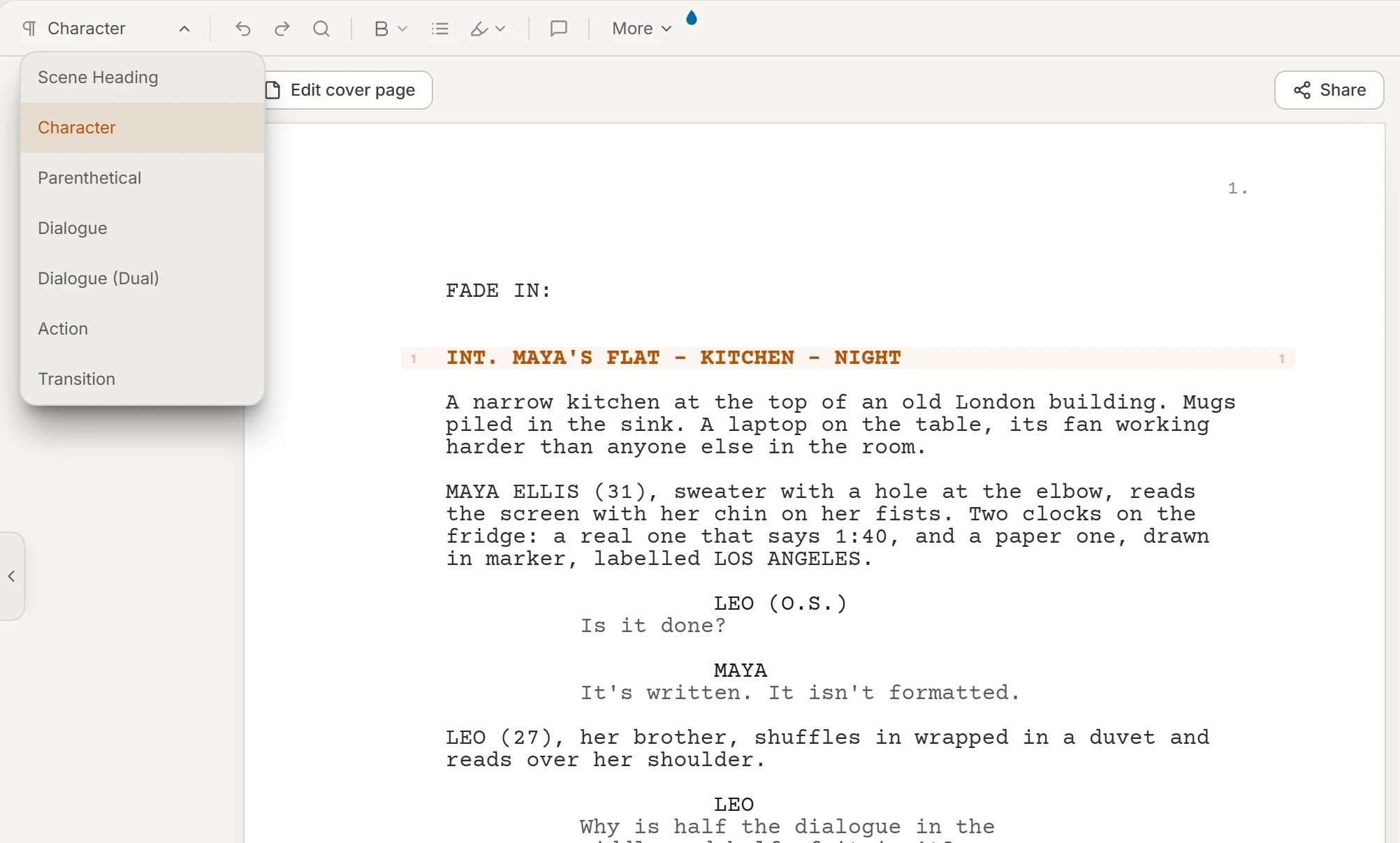Open search with the magnifier icon
This screenshot has width=1400, height=843.
tap(321, 29)
